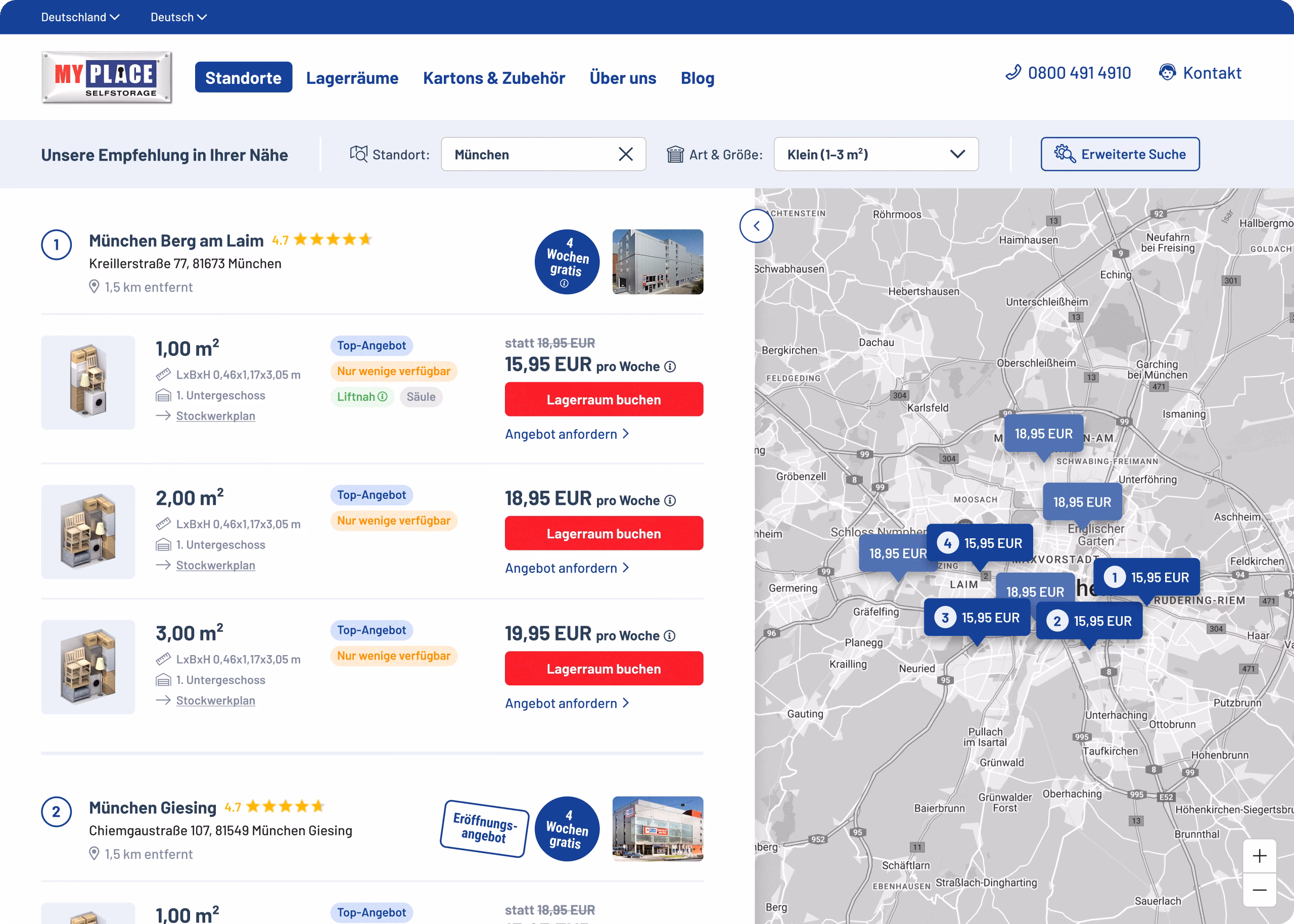Image resolution: width=1294 pixels, height=924 pixels.
Task: Click the 4.7 star rating for Berg am Laim
Action: tap(322, 240)
